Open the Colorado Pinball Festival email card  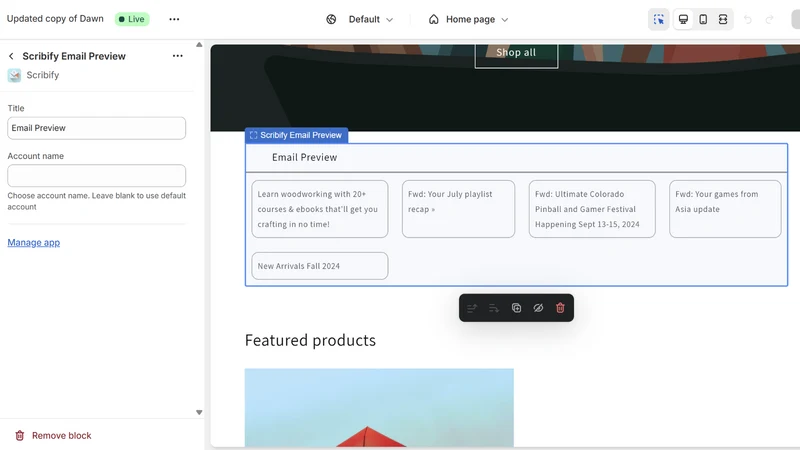(592, 209)
